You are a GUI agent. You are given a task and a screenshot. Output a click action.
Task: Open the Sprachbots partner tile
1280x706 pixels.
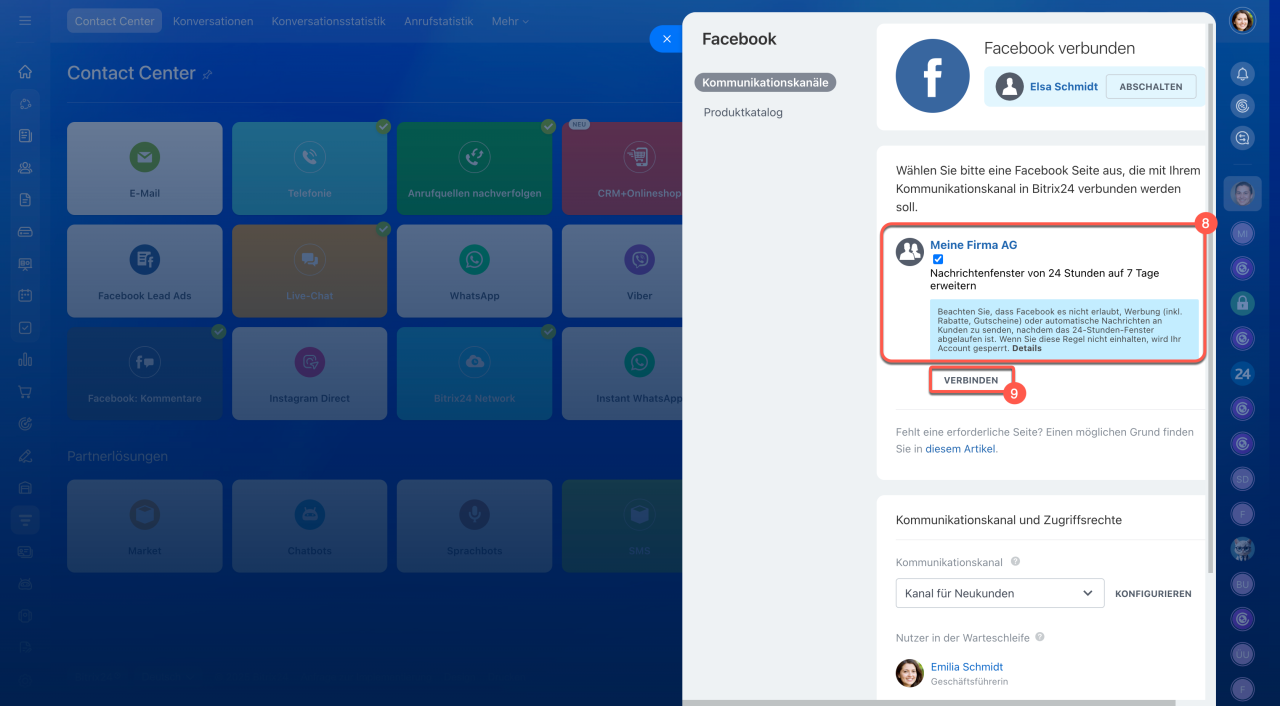tap(475, 526)
